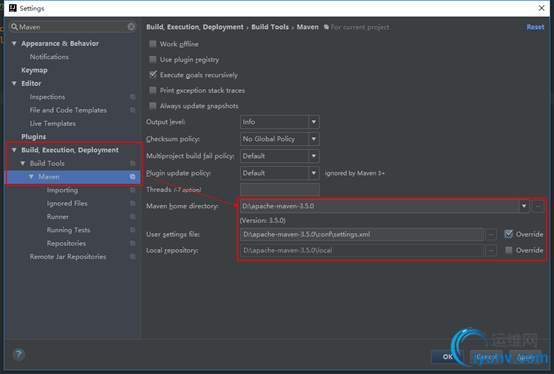Screen dimensions: 554x374
Task: Click project-level icon next to Importing
Action: click(132, 190)
